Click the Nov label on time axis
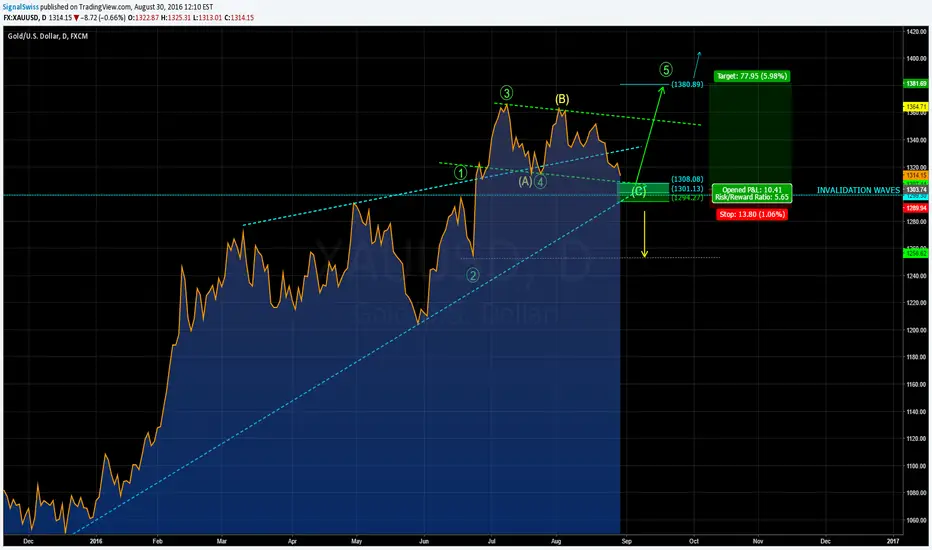 point(758,541)
